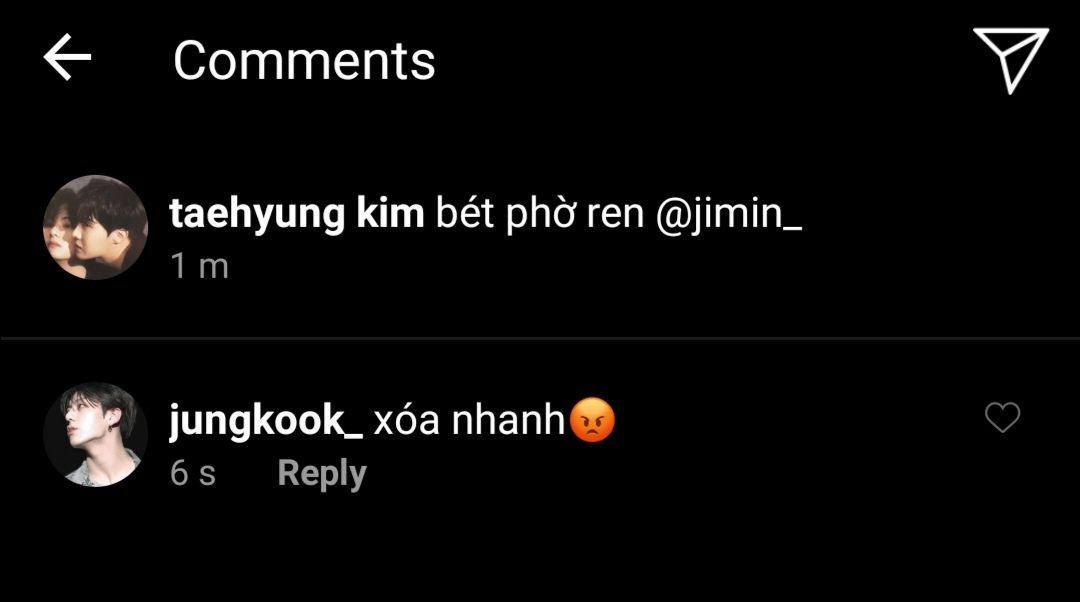Tap divider line under taehyung's caption
This screenshot has width=1080, height=602.
click(540, 338)
